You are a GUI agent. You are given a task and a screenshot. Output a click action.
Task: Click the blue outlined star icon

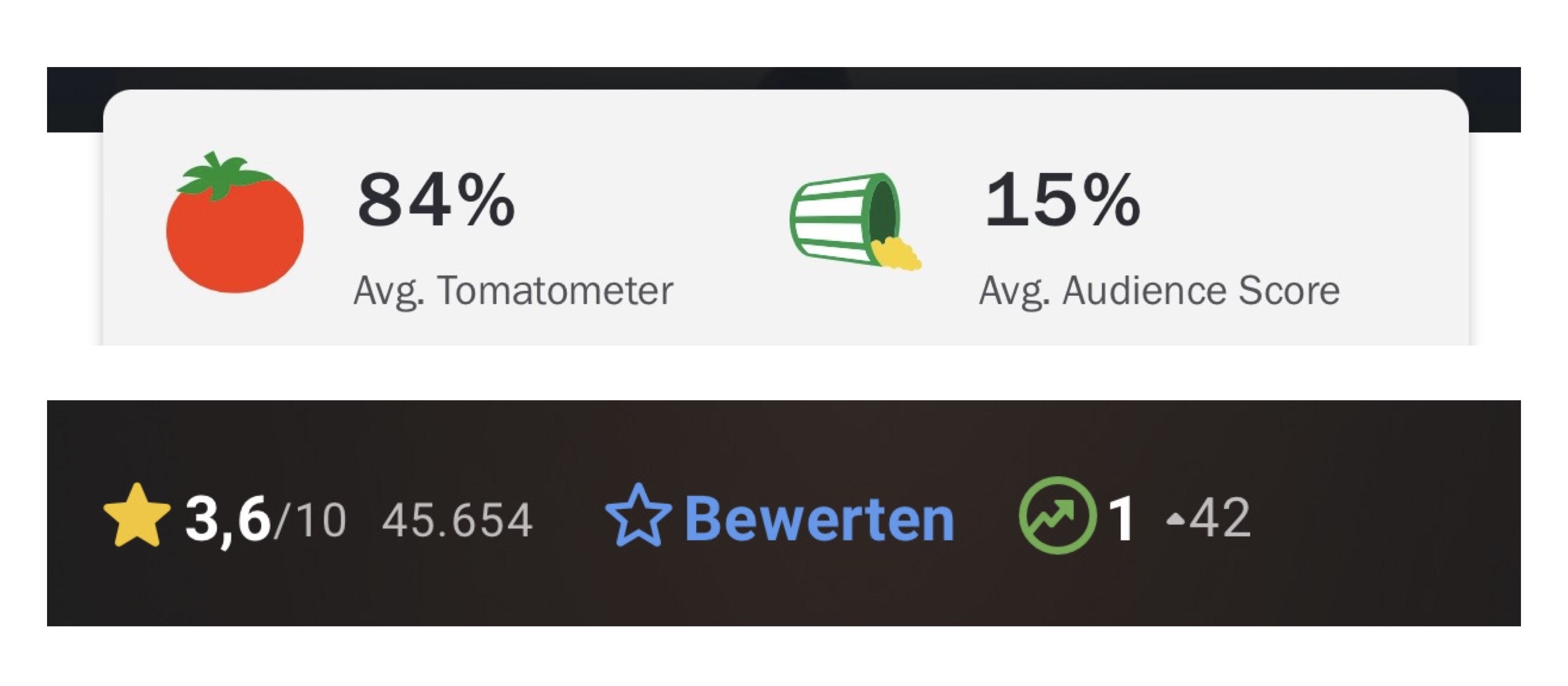(x=638, y=516)
